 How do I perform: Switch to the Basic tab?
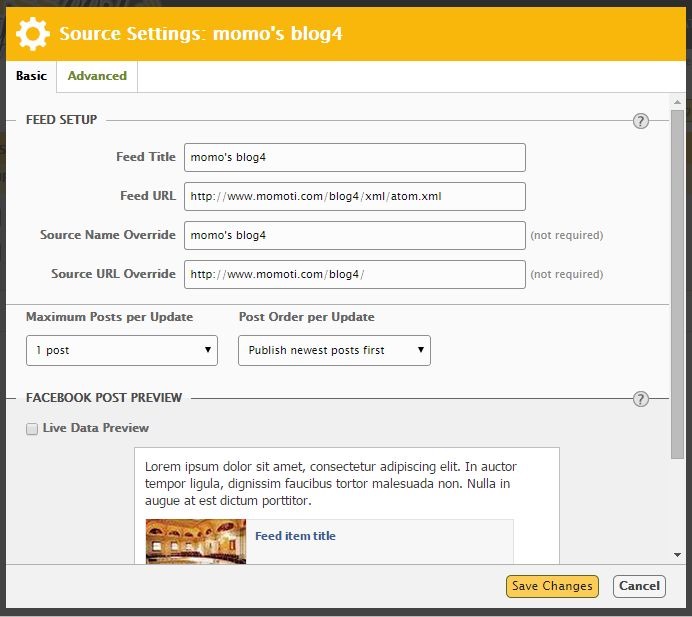(x=31, y=76)
